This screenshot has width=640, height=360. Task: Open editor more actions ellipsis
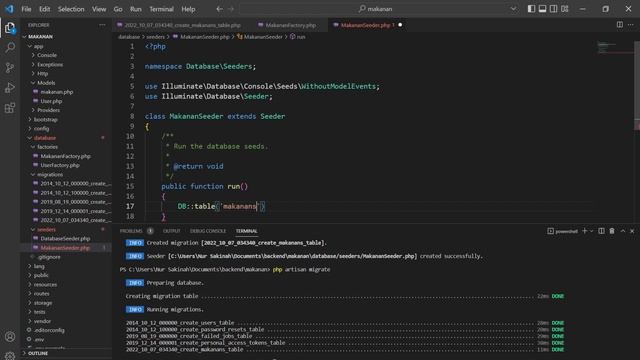(x=631, y=25)
